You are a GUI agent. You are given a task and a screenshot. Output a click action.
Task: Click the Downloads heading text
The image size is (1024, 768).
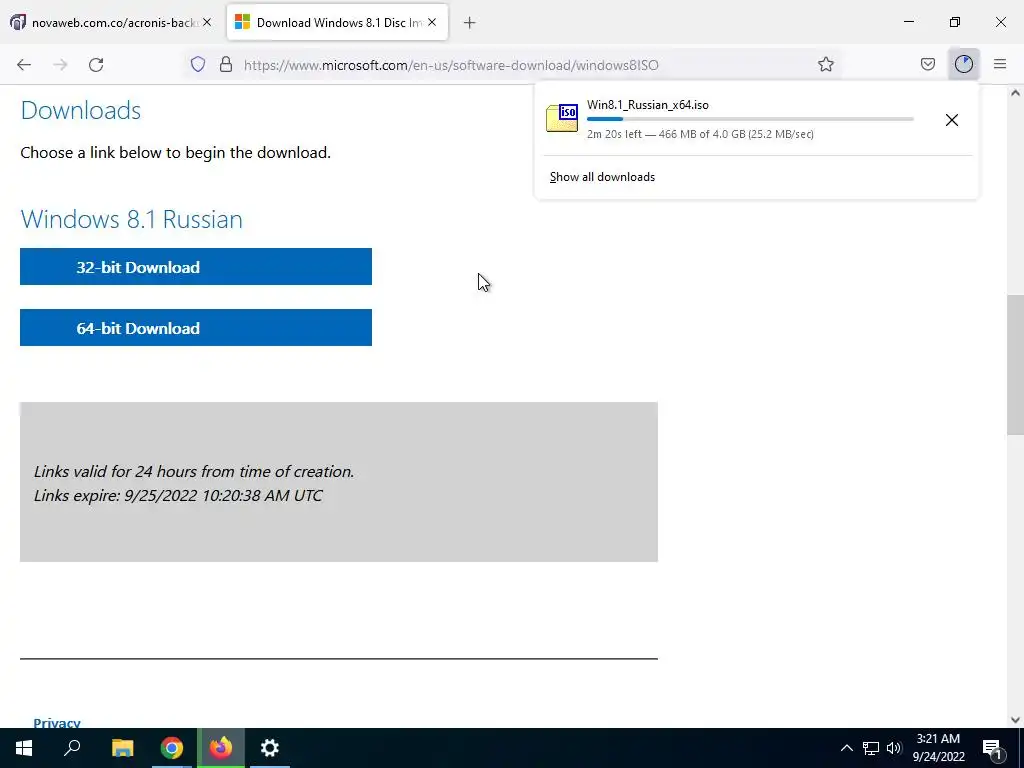(80, 110)
